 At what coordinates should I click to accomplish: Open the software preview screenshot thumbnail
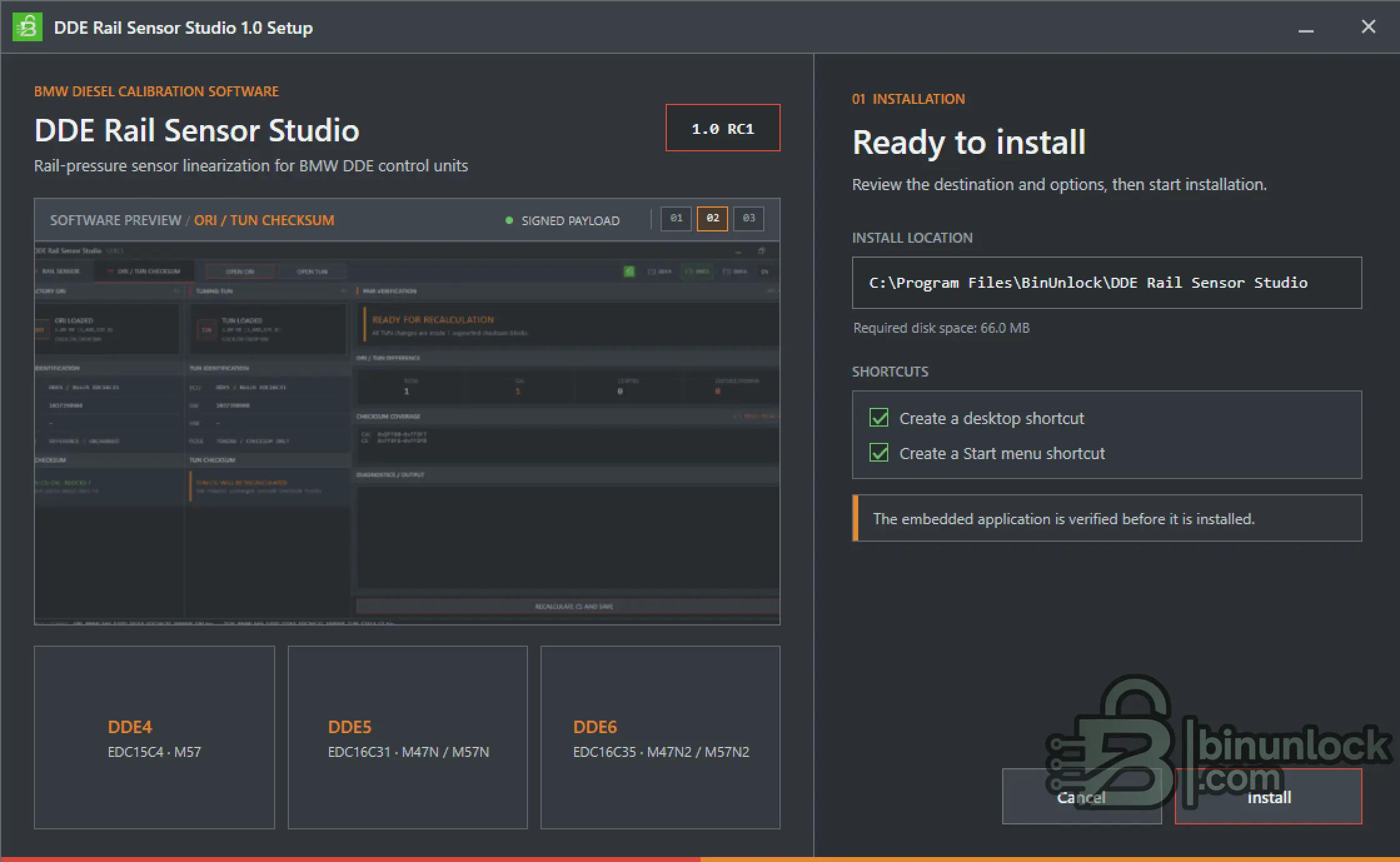407,433
